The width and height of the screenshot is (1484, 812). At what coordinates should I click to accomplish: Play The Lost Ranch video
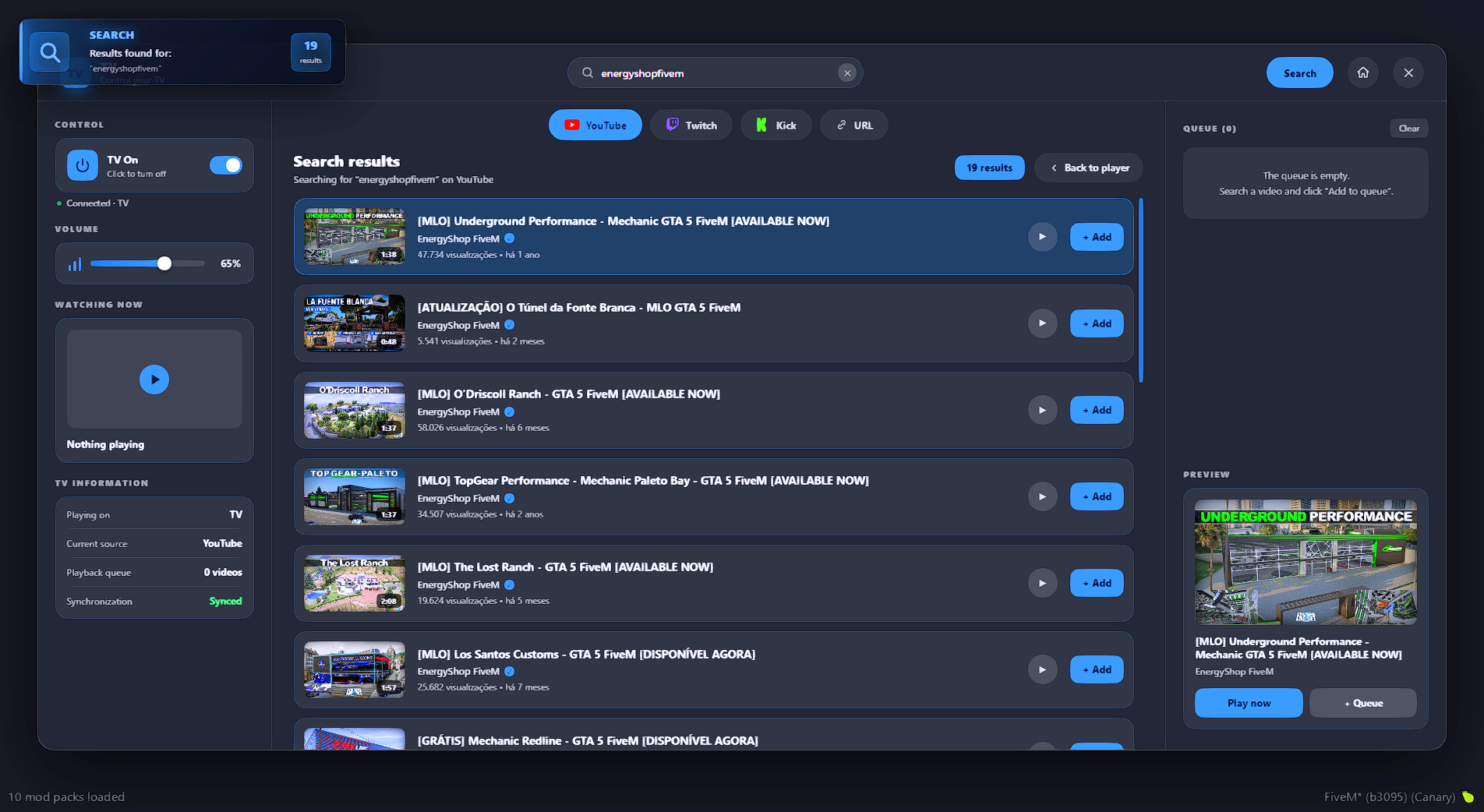point(1042,583)
